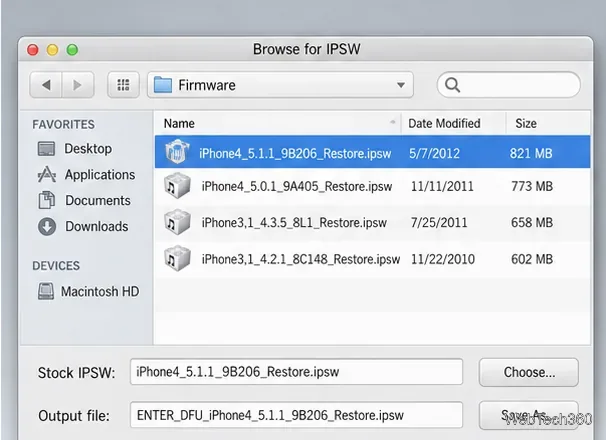The height and width of the screenshot is (440, 606).
Task: Click the Desktop sidebar icon
Action: pos(46,148)
